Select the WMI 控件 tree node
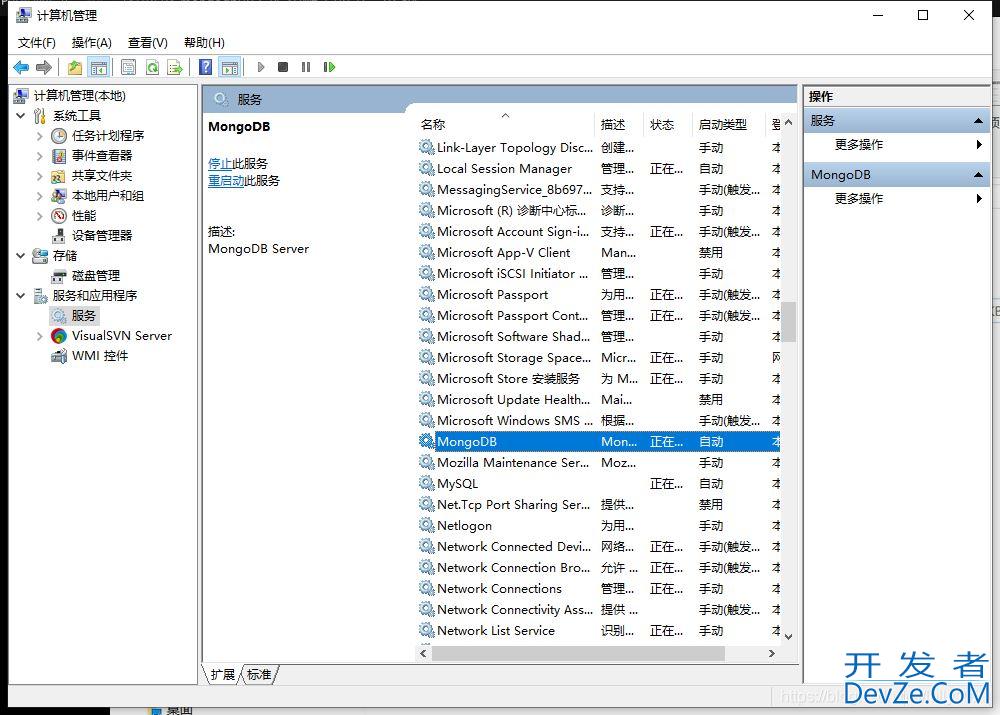The width and height of the screenshot is (1000, 715). click(100, 355)
